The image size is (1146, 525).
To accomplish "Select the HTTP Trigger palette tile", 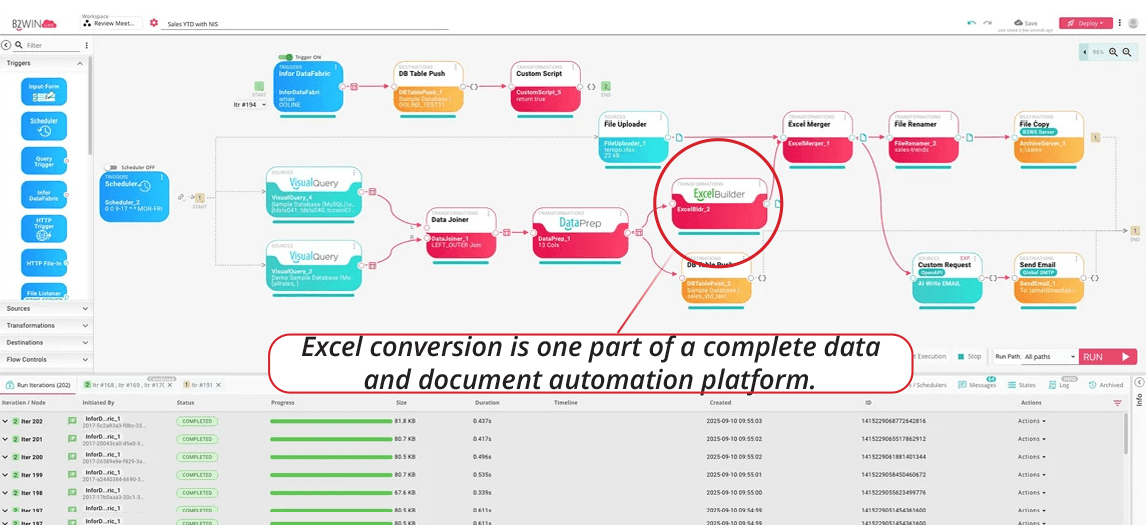I will click(44, 228).
